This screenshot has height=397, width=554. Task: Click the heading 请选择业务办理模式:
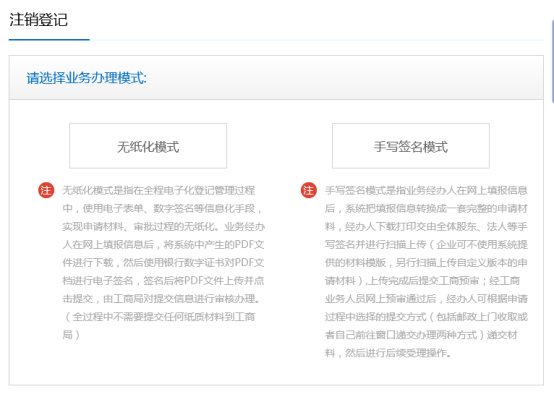click(x=87, y=78)
